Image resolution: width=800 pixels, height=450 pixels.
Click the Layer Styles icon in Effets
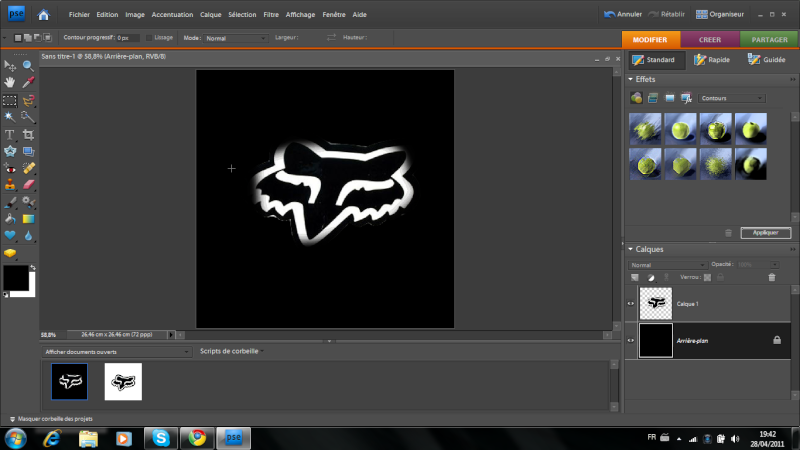[653, 98]
